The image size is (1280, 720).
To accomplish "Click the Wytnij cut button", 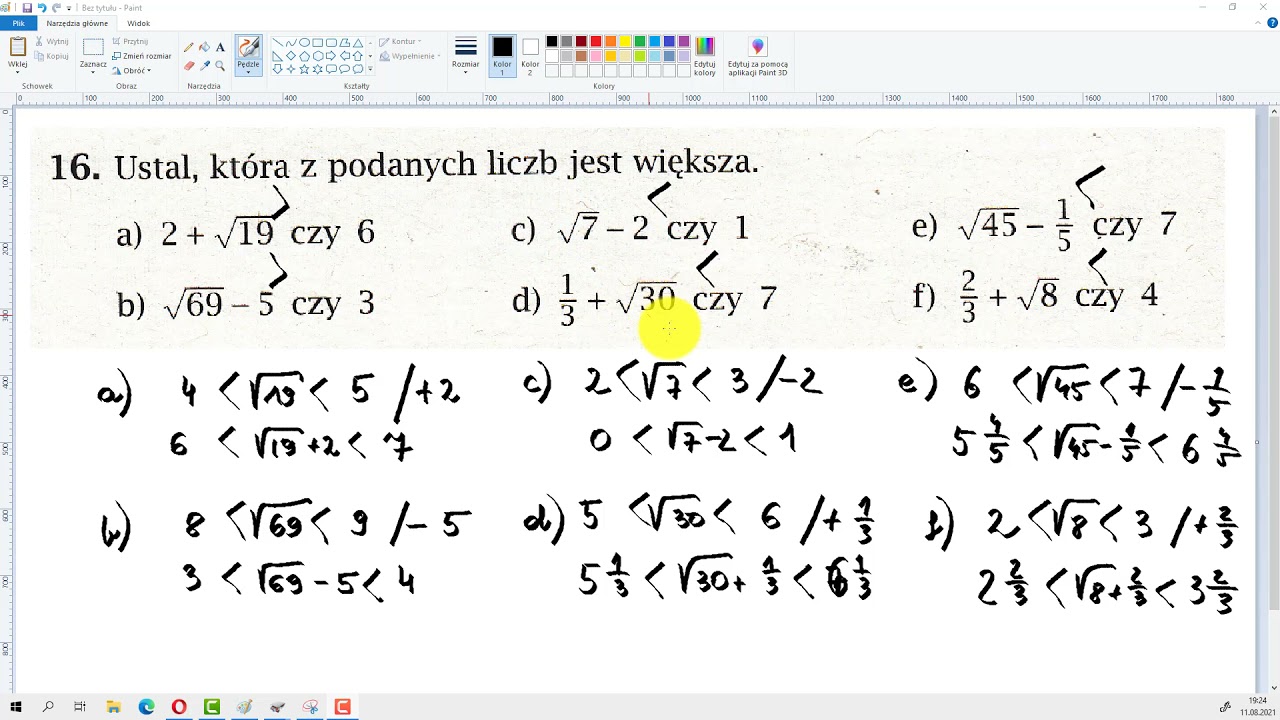I will click(x=52, y=42).
